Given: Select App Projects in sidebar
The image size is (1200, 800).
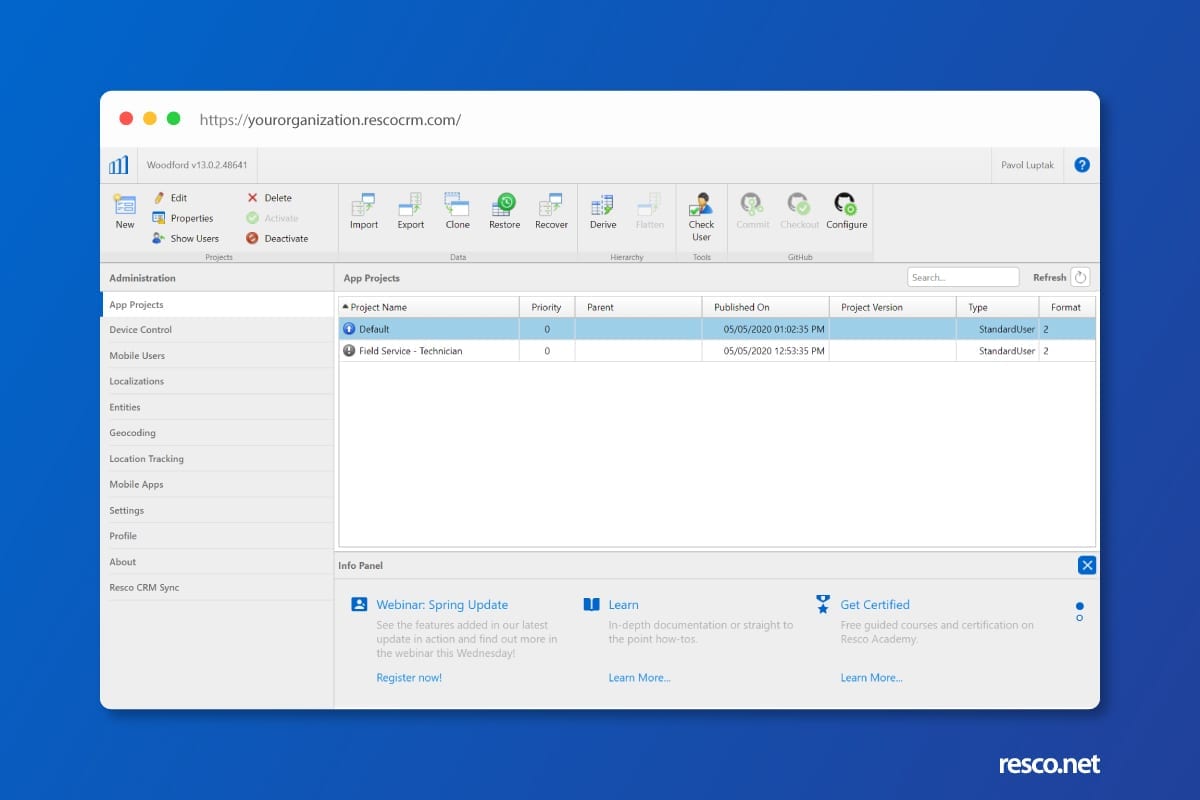Looking at the screenshot, I should click(x=217, y=305).
